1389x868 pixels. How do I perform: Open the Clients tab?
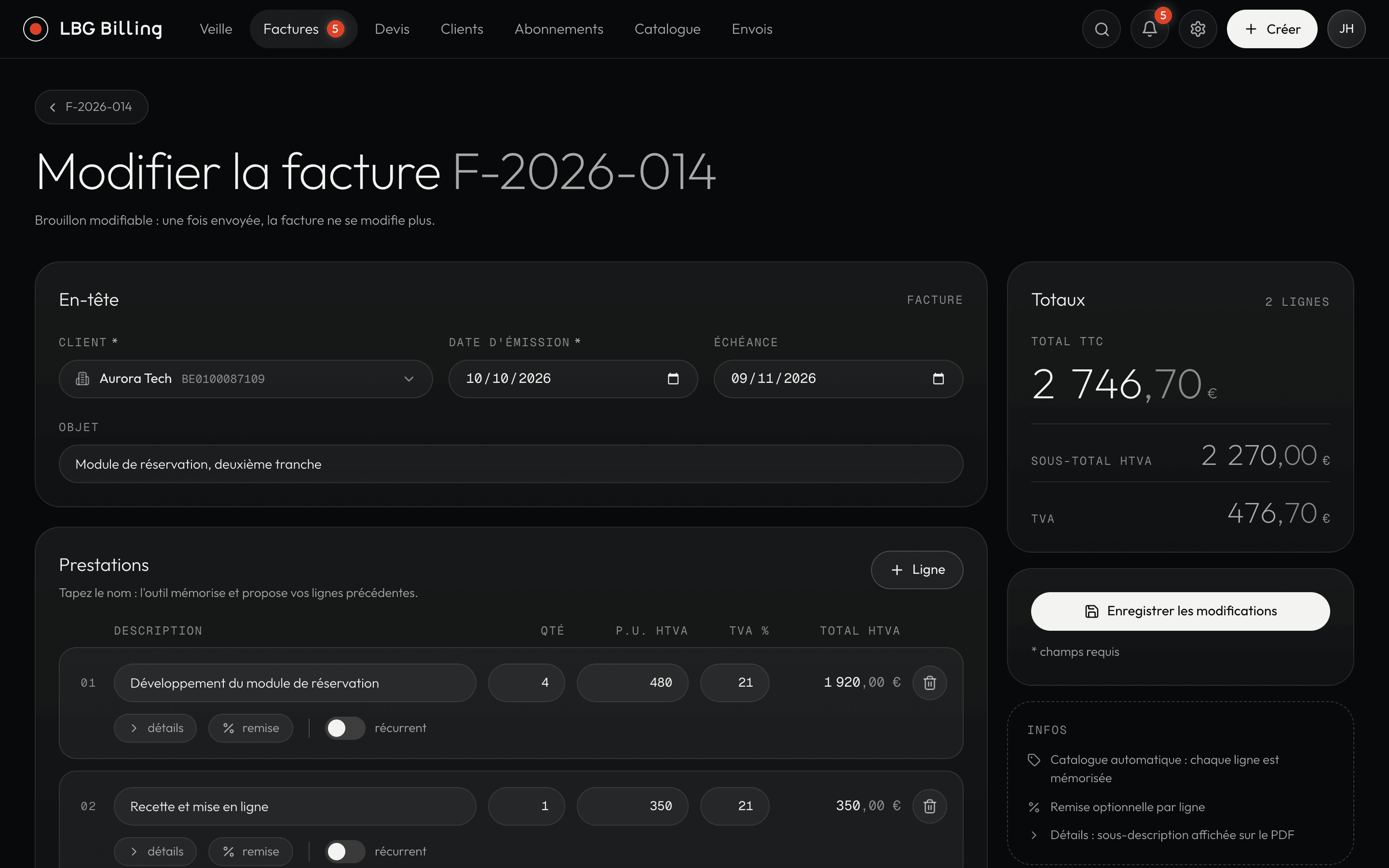point(462,29)
